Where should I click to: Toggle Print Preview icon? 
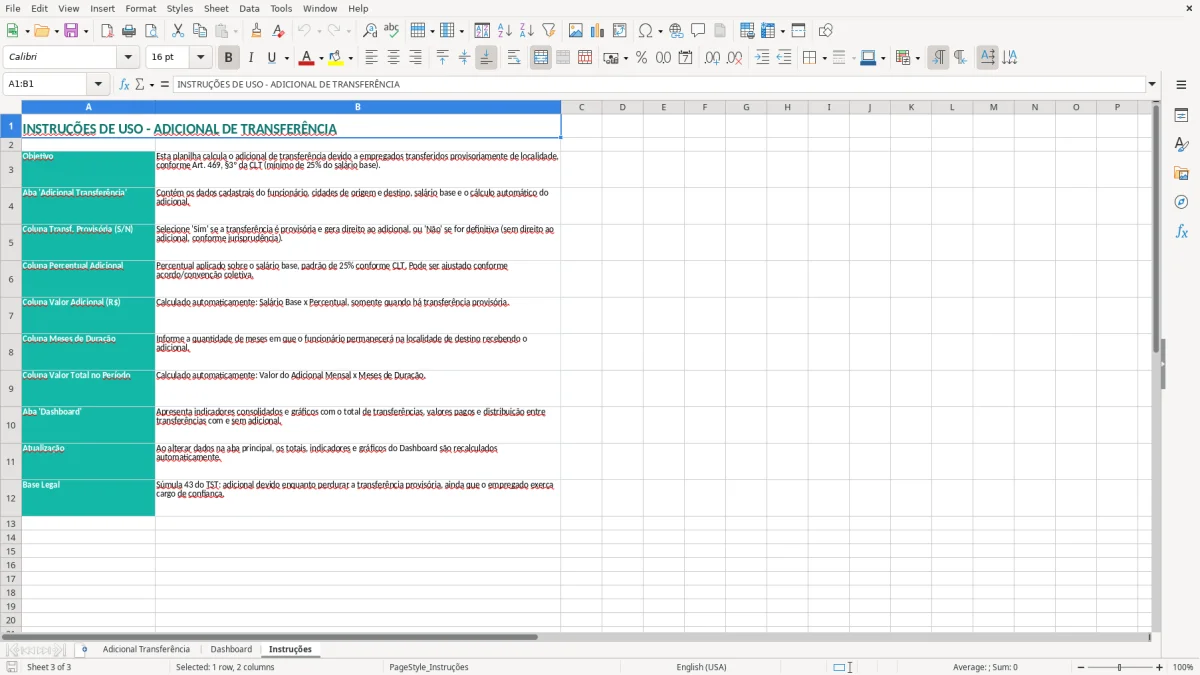click(150, 31)
